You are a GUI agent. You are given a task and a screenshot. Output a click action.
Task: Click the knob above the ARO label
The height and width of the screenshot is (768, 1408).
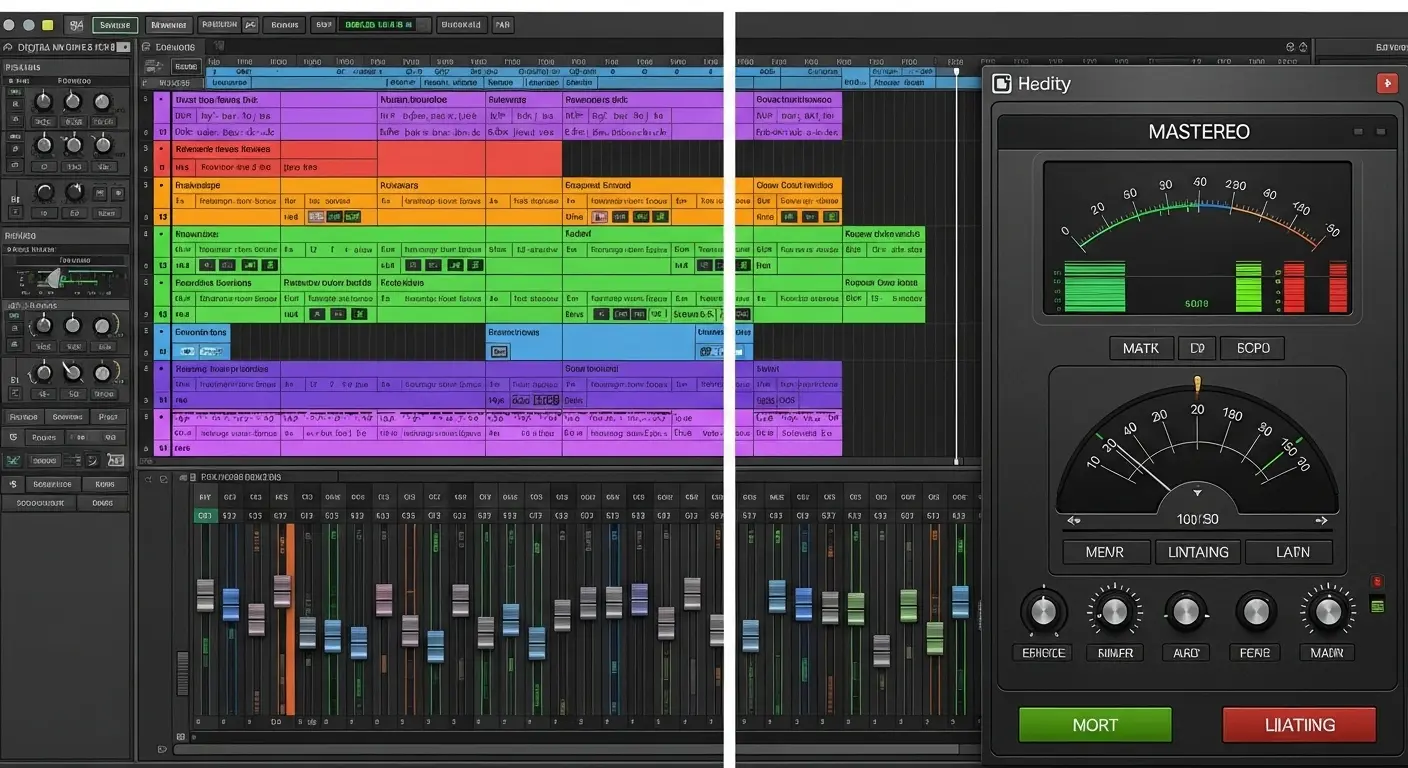(x=1186, y=610)
